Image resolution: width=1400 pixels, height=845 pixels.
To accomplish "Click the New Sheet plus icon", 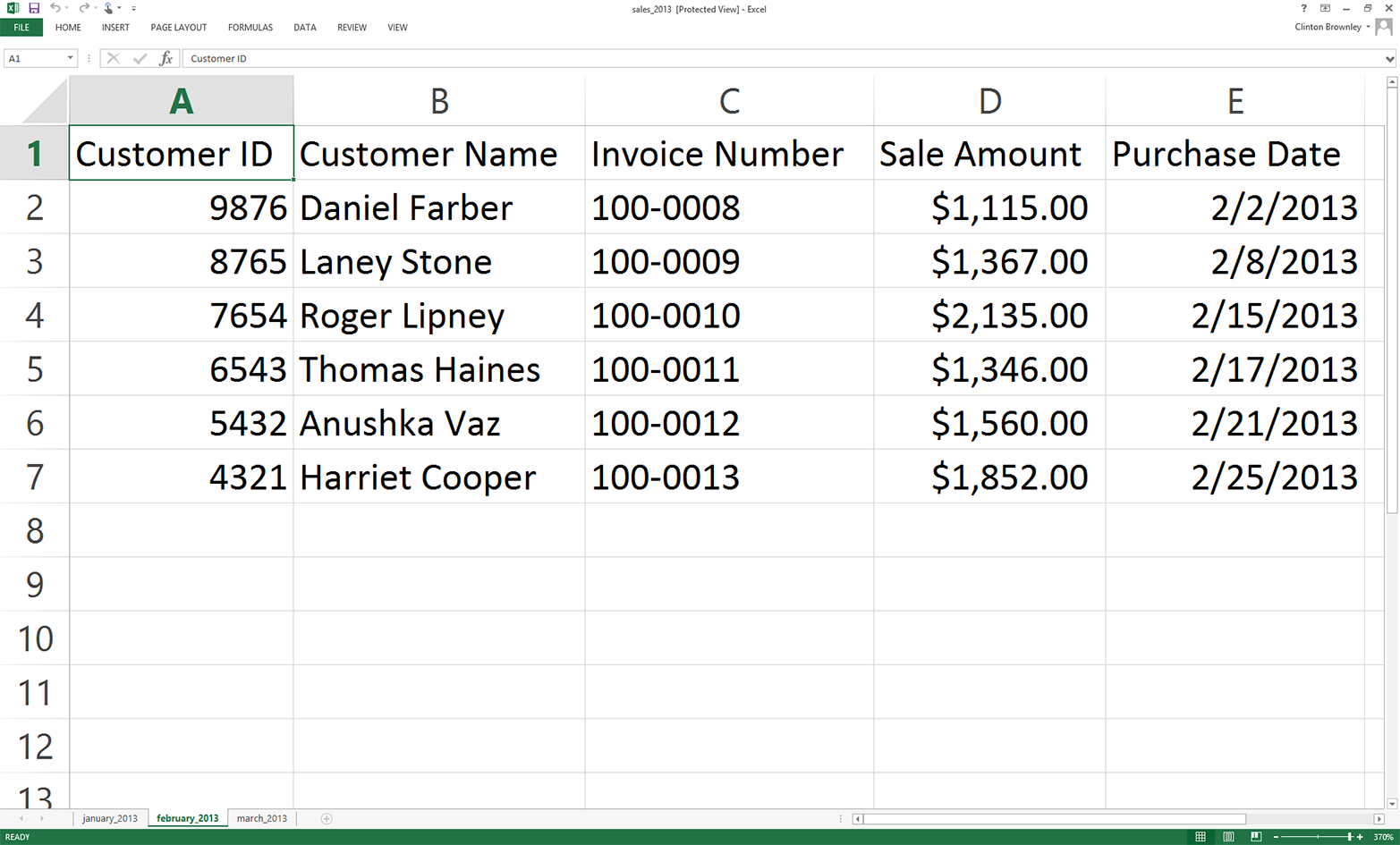I will (x=327, y=817).
